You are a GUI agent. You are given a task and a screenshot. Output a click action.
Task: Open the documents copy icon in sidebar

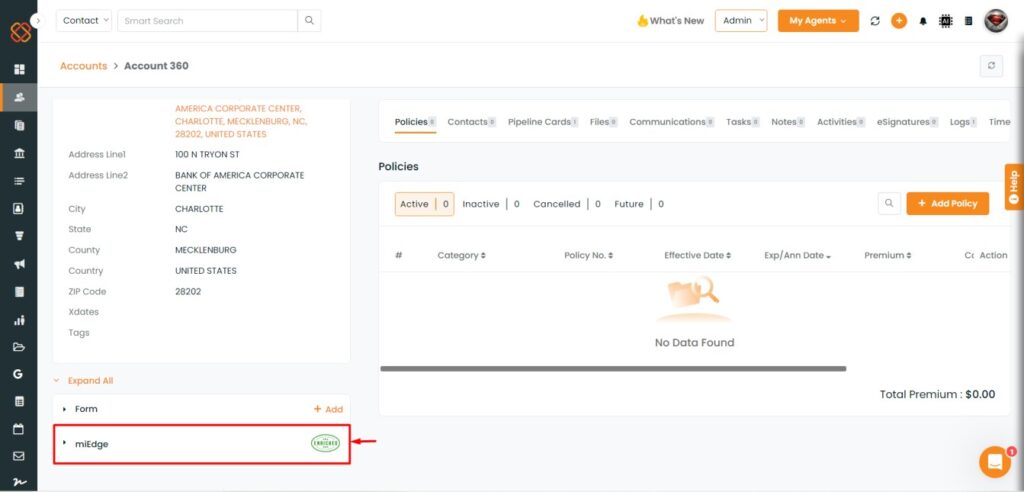(x=19, y=125)
